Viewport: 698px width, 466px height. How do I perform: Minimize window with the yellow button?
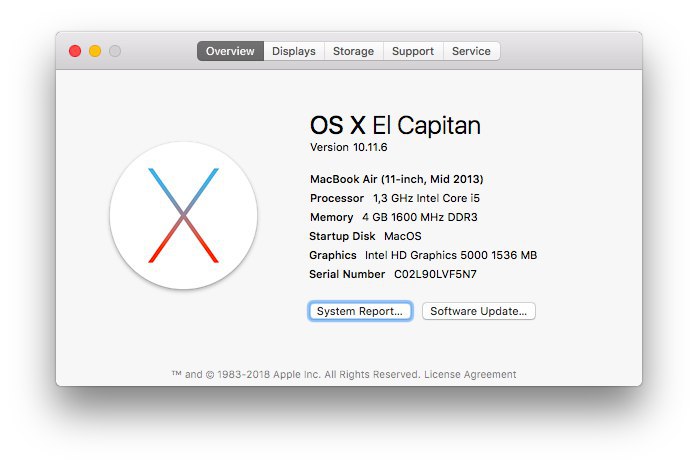95,51
